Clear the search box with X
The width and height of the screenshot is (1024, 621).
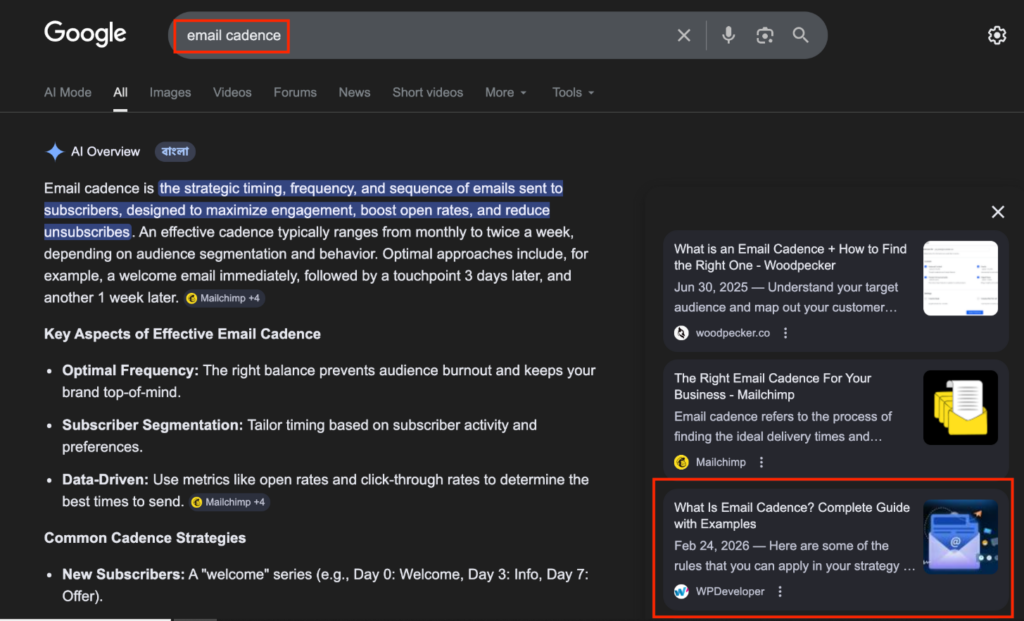(684, 35)
